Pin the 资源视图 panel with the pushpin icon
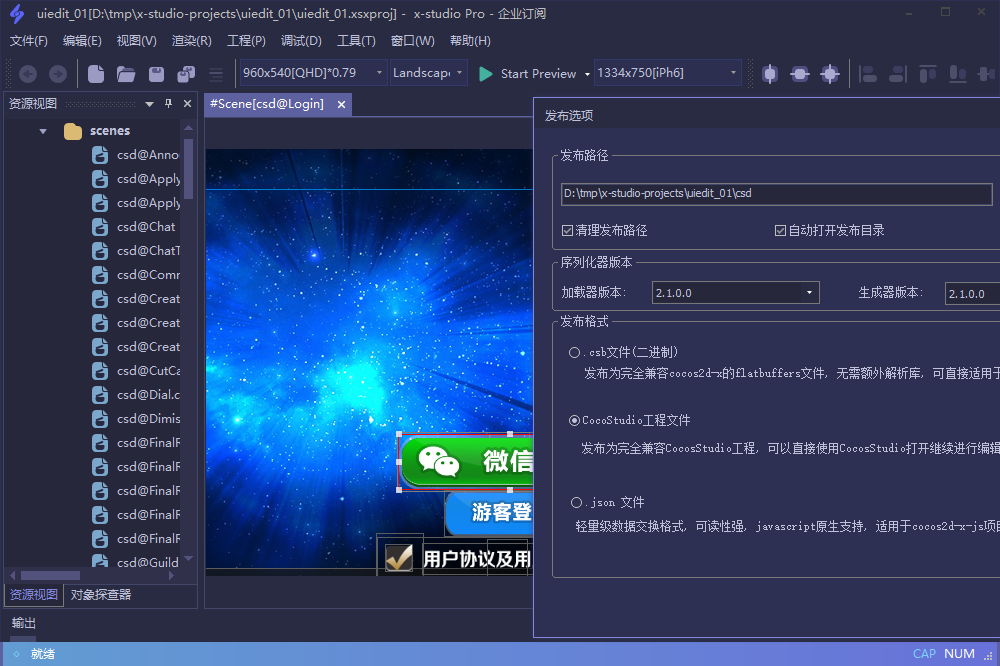This screenshot has height=666, width=1000. click(168, 104)
